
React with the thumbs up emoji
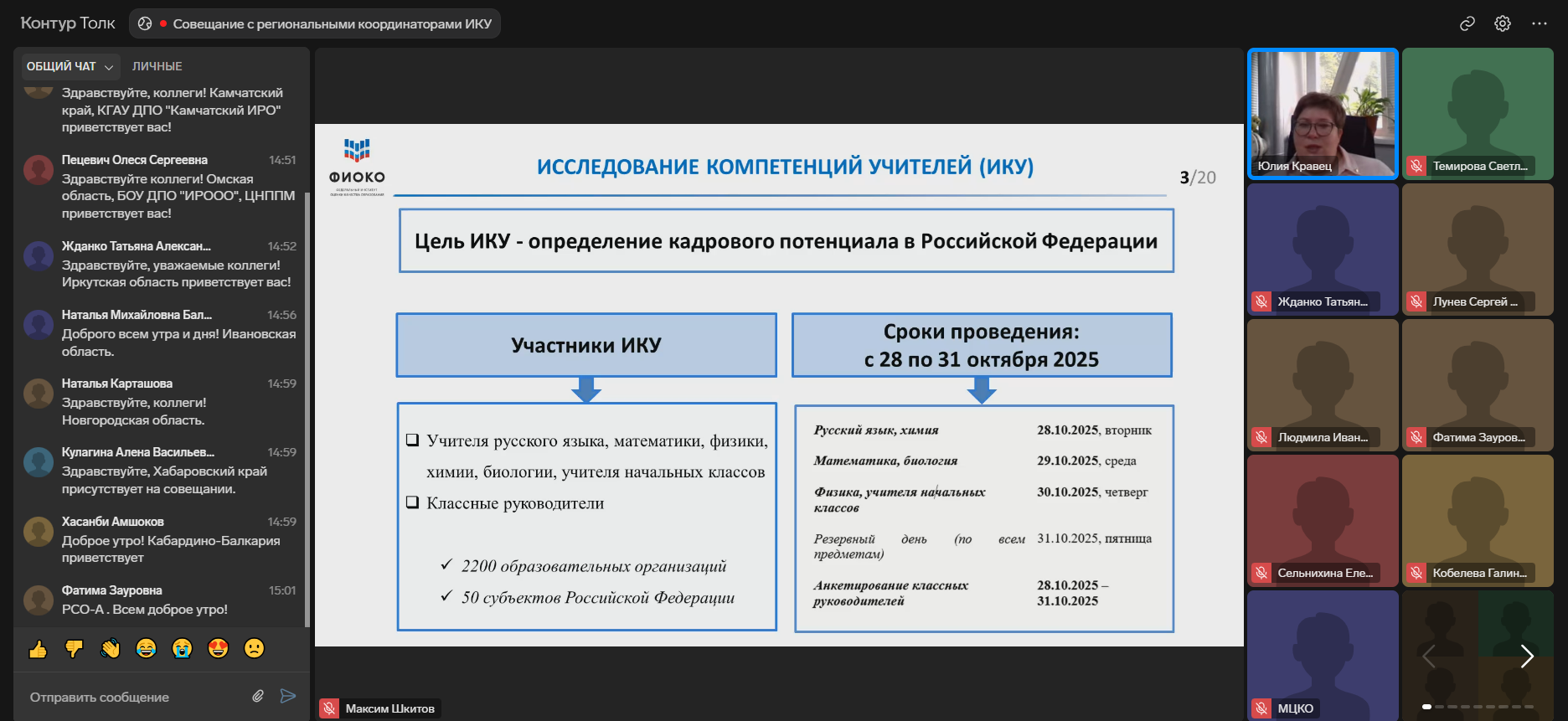[38, 649]
